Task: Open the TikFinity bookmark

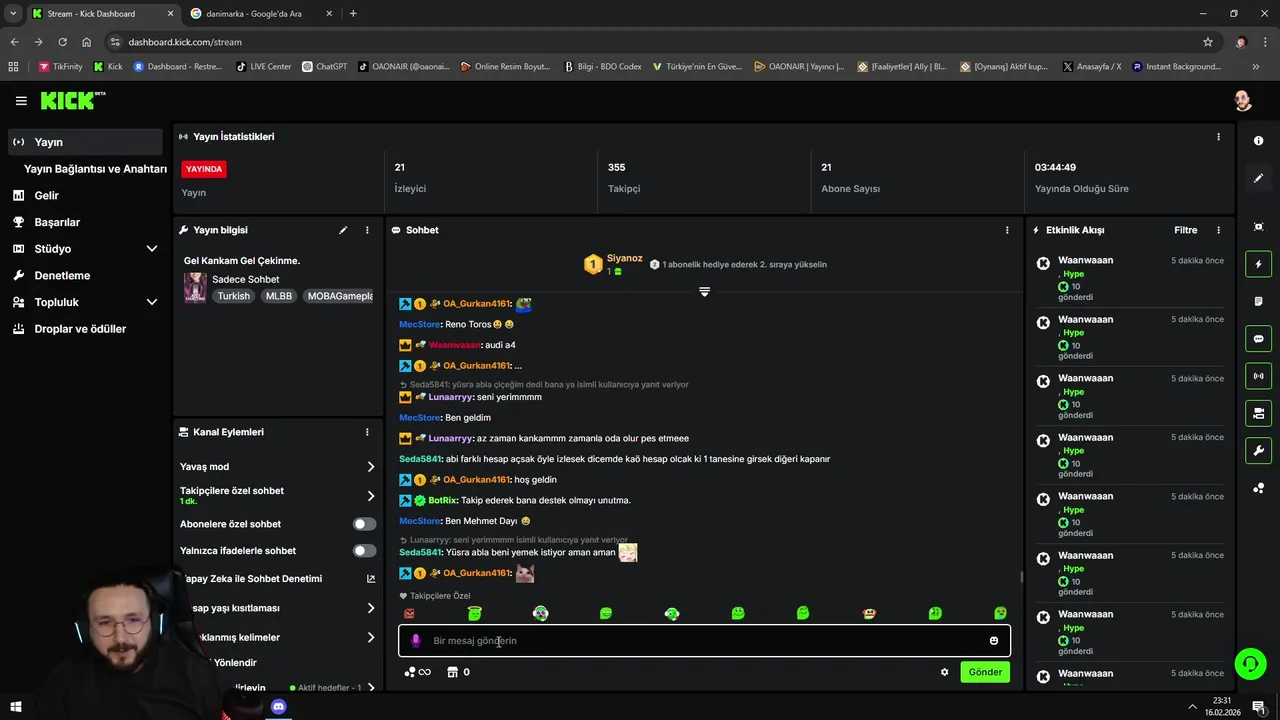Action: pyautogui.click(x=61, y=67)
